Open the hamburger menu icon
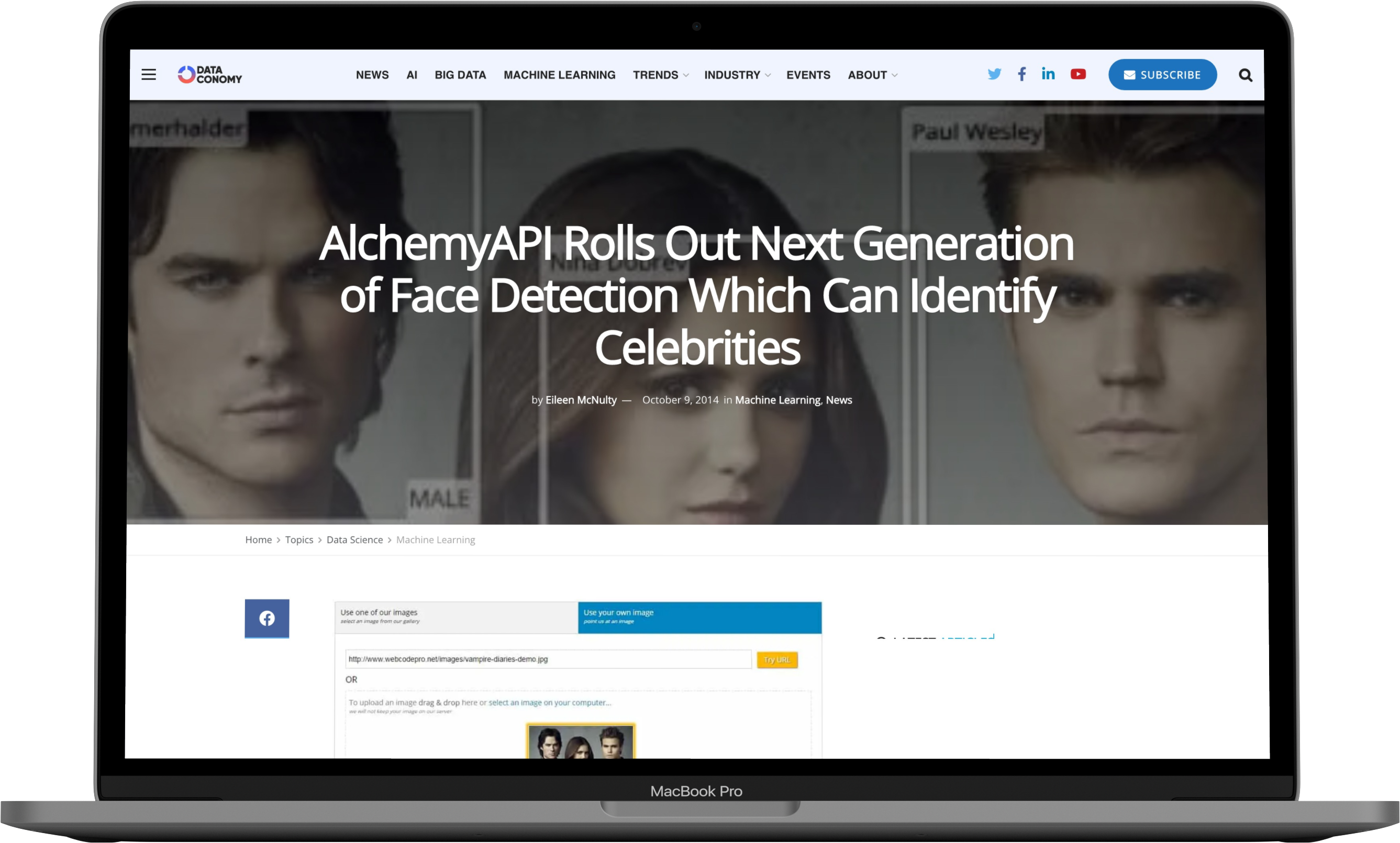This screenshot has height=843, width=1400. (x=149, y=74)
